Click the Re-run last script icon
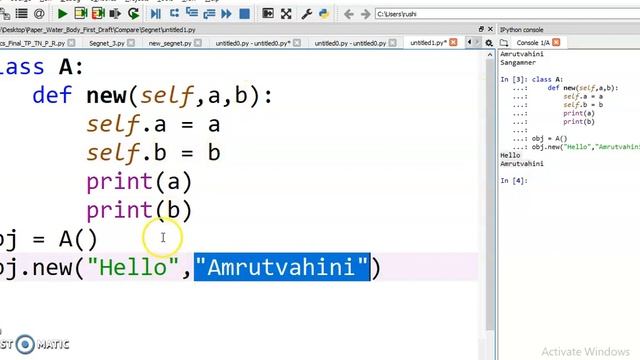 133,14
